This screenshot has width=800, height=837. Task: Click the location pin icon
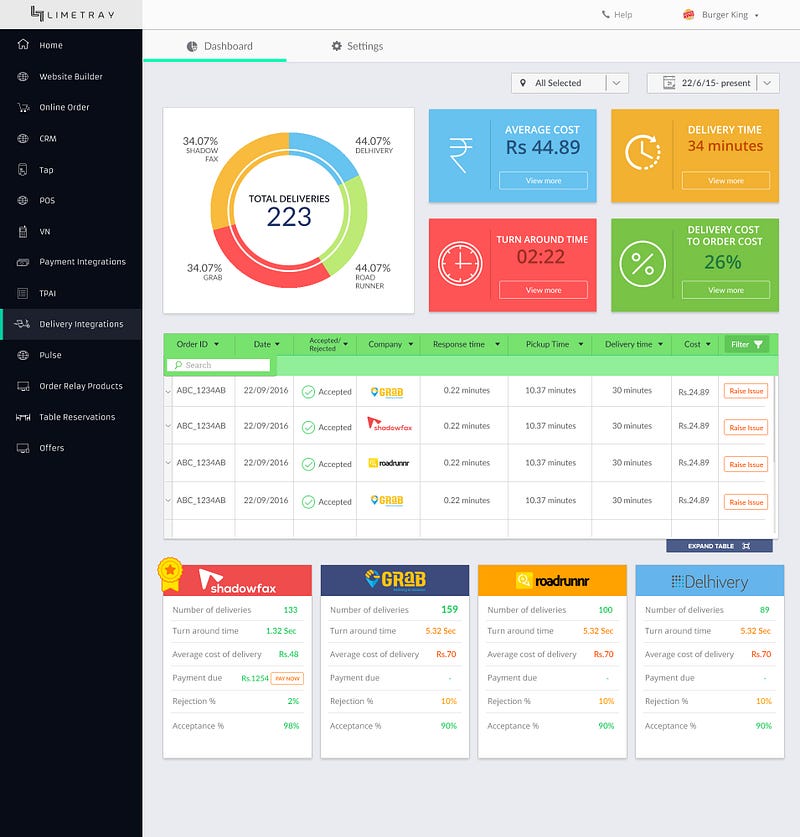(523, 83)
